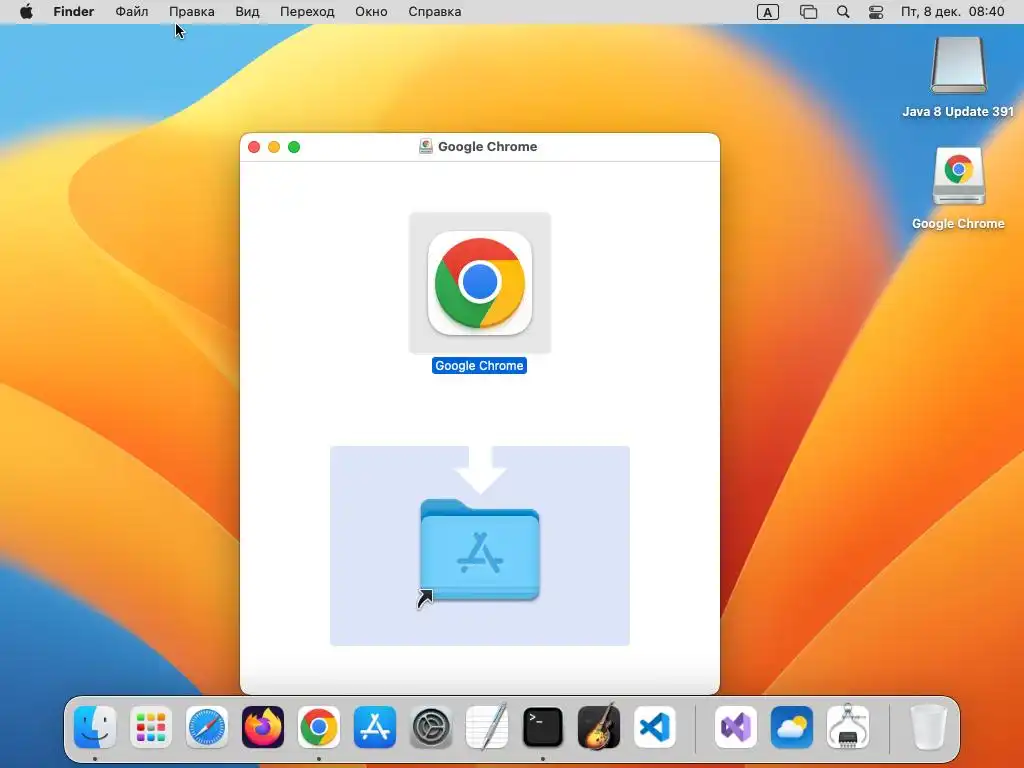Launch Google Chrome from the Dock
This screenshot has width=1024, height=768.
point(319,727)
